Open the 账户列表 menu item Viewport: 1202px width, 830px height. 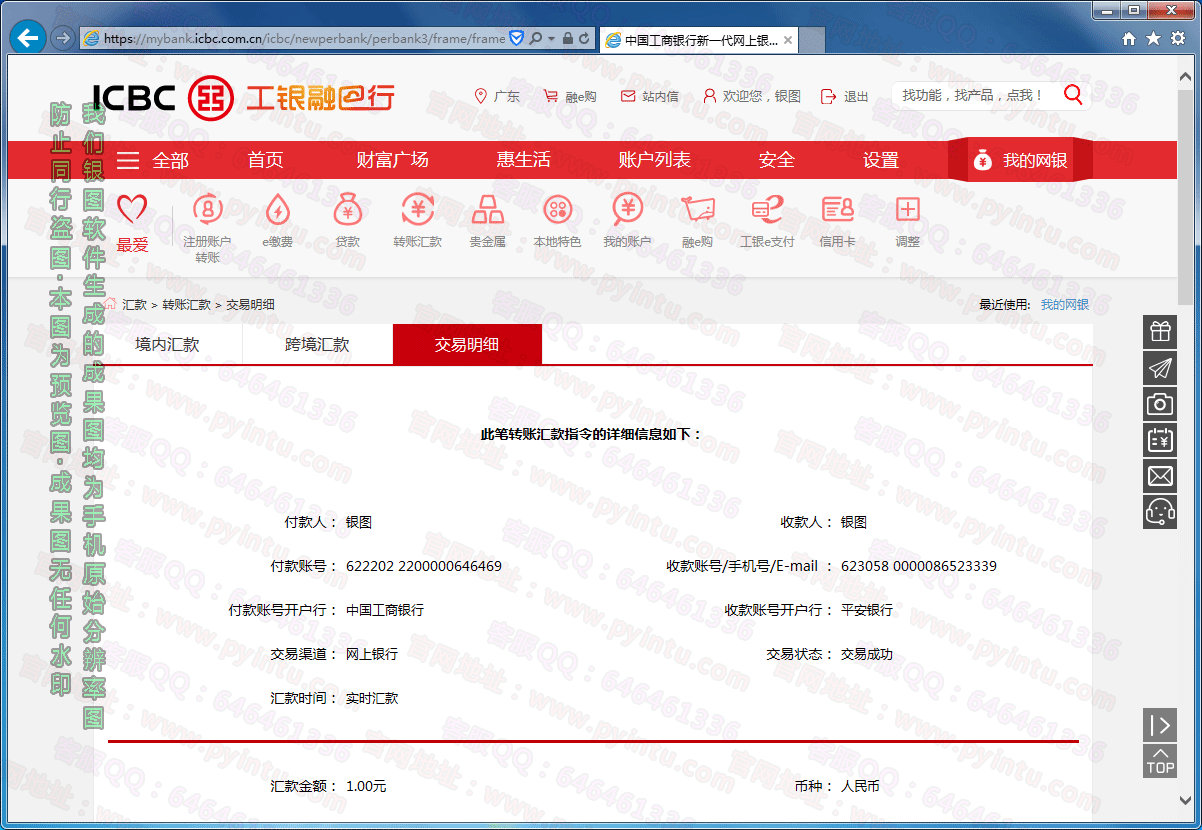coord(654,160)
